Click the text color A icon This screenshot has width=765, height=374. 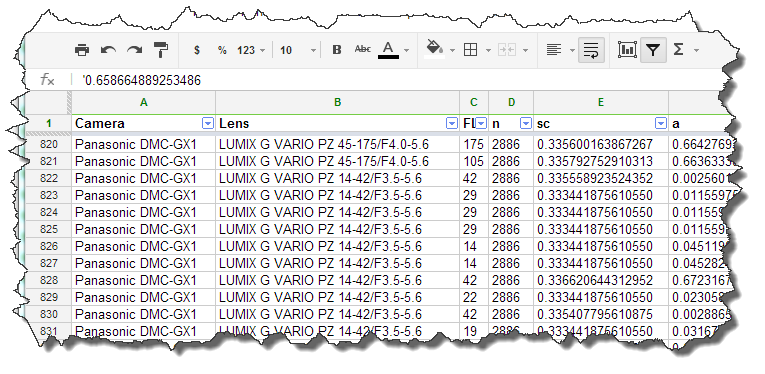tap(388, 50)
